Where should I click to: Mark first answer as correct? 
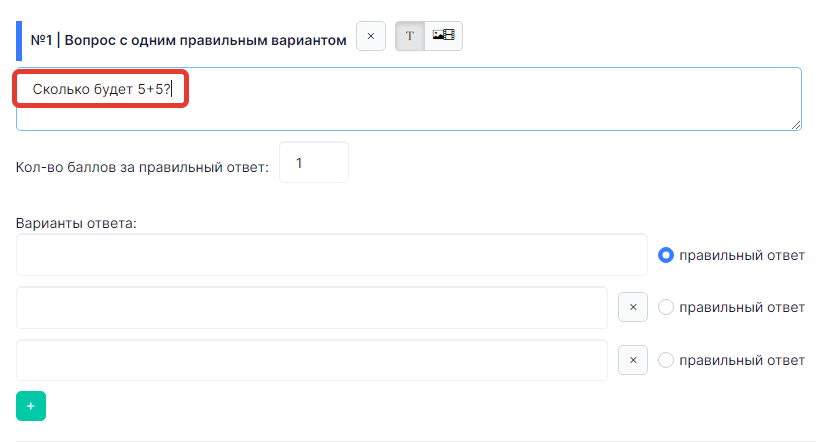tap(666, 255)
